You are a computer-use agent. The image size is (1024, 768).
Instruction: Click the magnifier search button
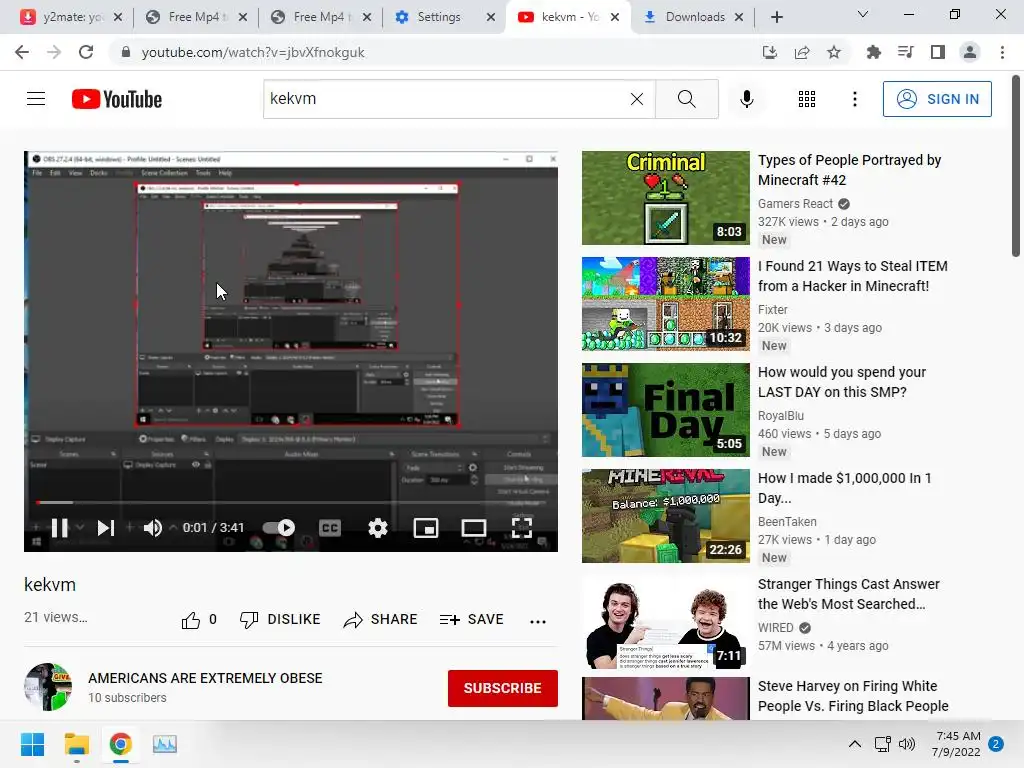coord(686,99)
